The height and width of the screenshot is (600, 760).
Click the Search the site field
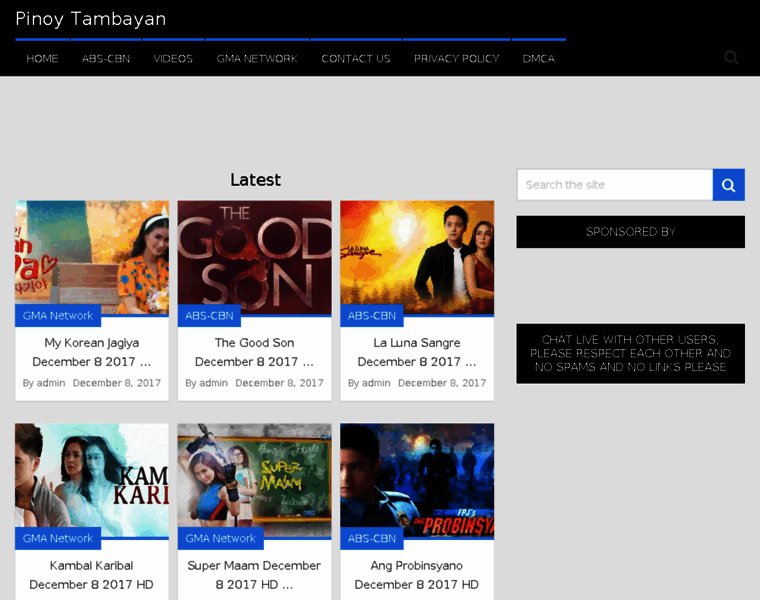(614, 185)
